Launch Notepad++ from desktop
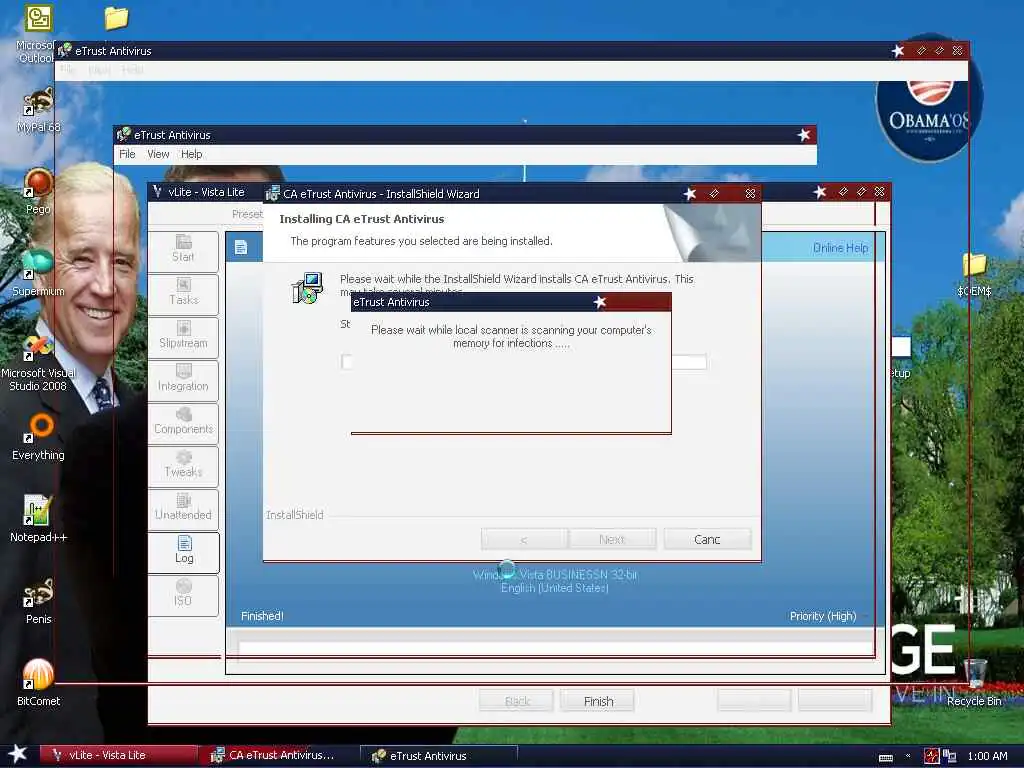1024x768 pixels. click(x=38, y=519)
